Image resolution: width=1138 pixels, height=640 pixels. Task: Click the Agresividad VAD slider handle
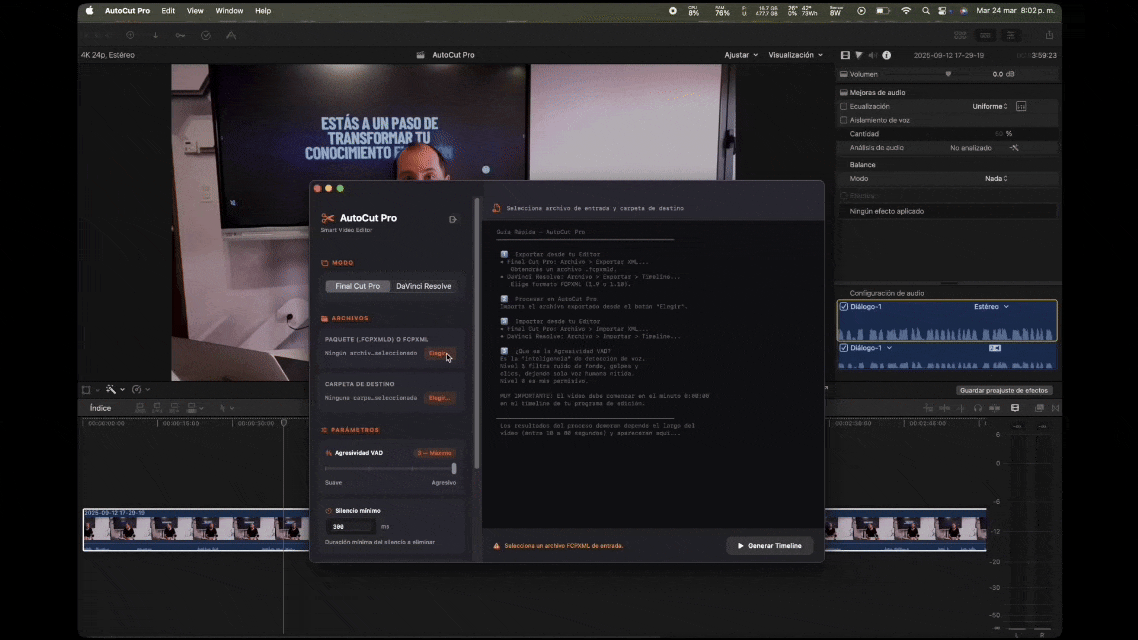pos(454,468)
